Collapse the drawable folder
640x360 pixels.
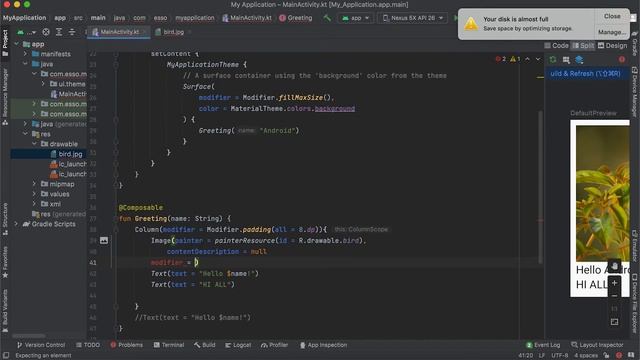pos(34,144)
